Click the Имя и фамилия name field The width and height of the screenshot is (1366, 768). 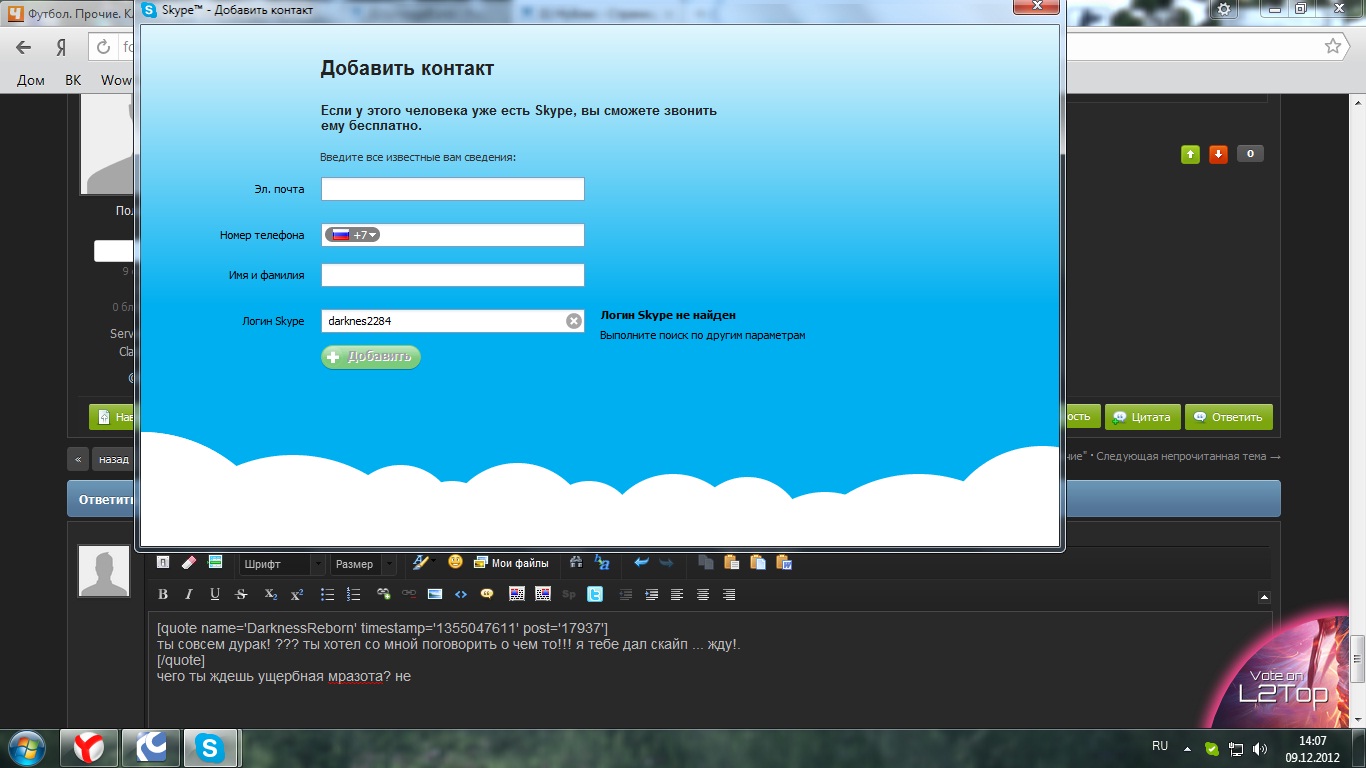pos(453,275)
